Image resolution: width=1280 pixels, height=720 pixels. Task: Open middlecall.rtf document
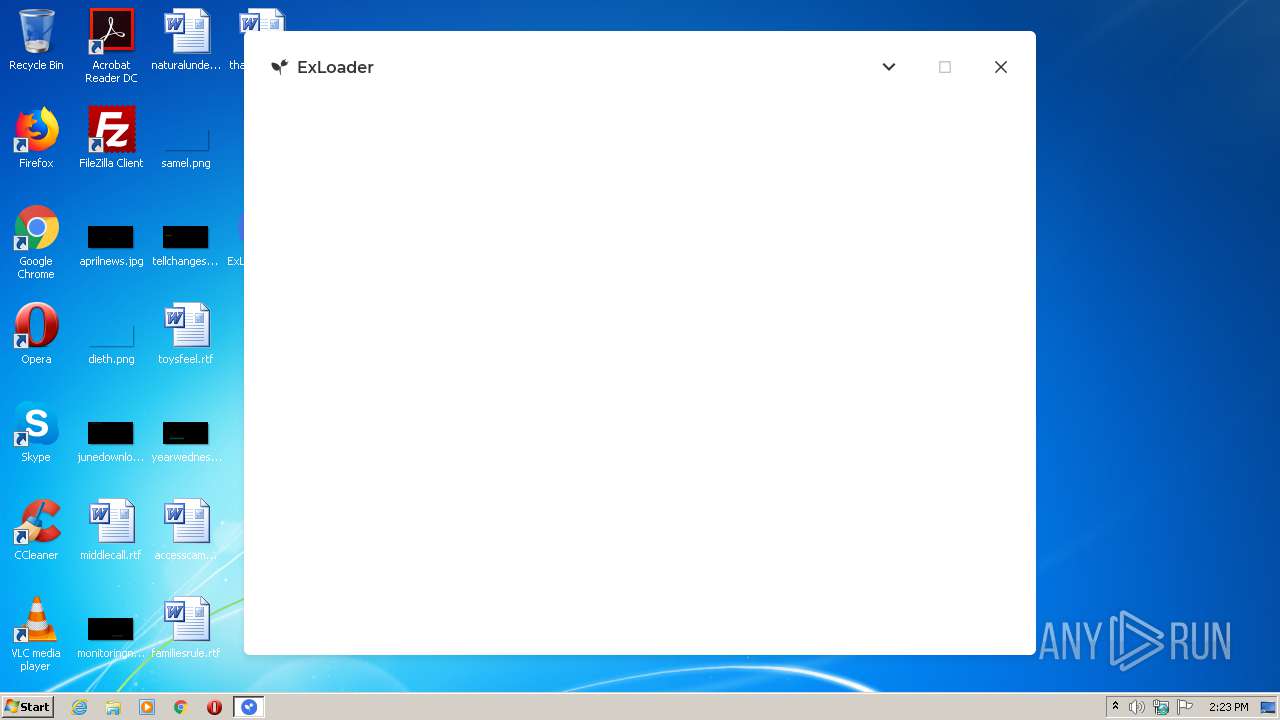111,530
